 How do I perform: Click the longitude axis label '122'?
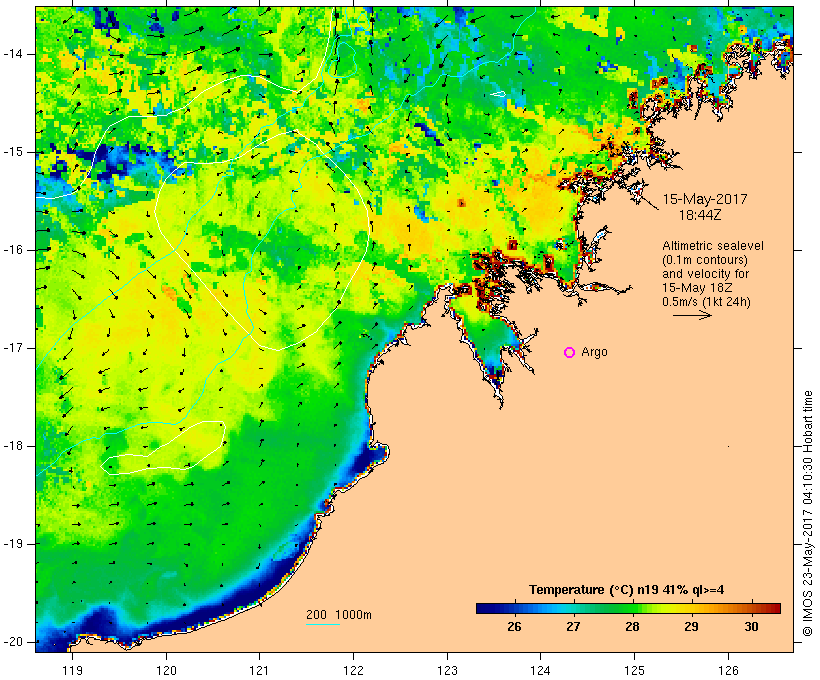point(354,670)
